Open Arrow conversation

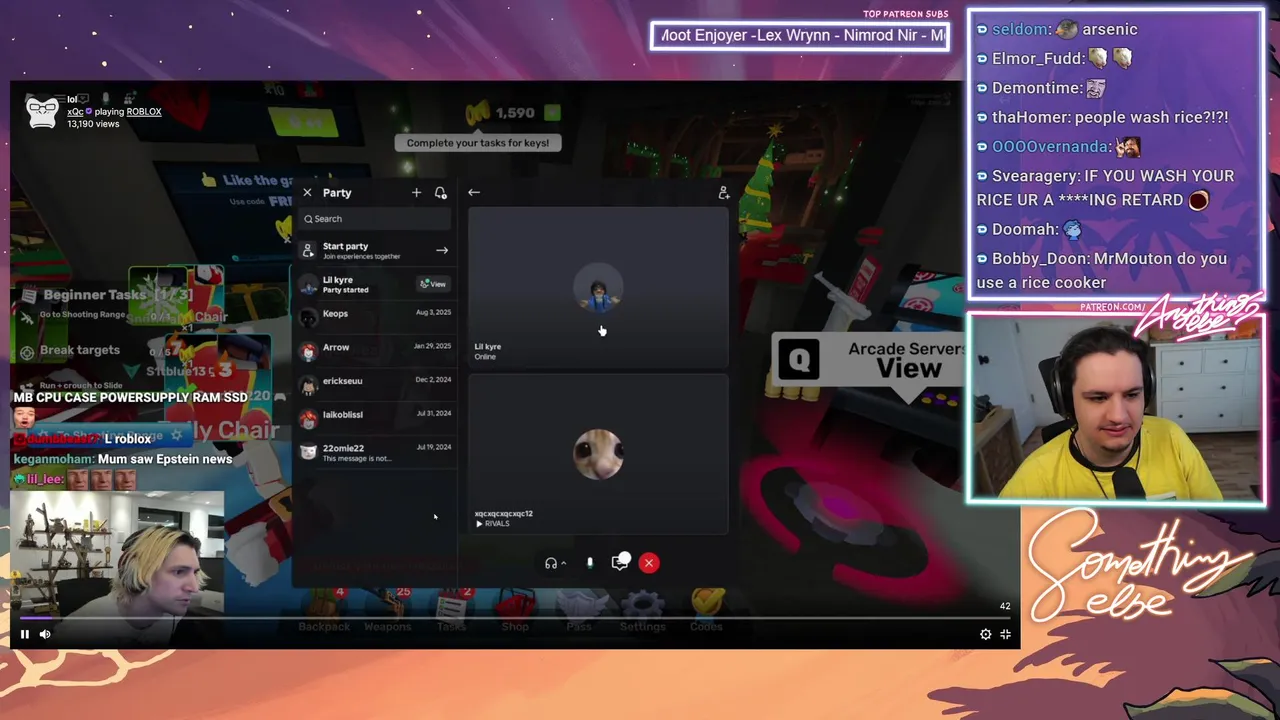pos(375,352)
